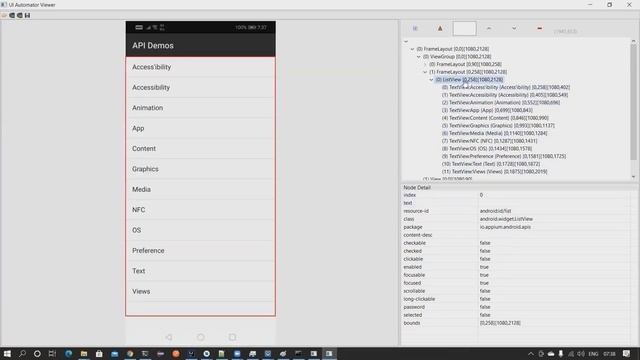The width and height of the screenshot is (640, 360).
Task: Click the package value io.appium.android.apis
Action: pyautogui.click(x=505, y=227)
